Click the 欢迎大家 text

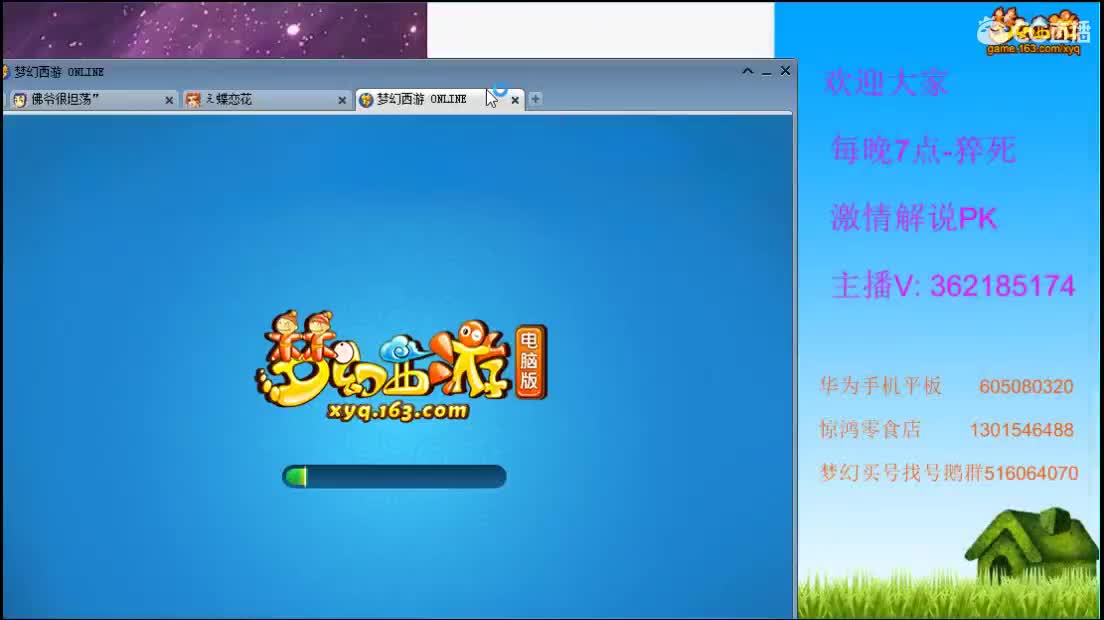click(886, 82)
